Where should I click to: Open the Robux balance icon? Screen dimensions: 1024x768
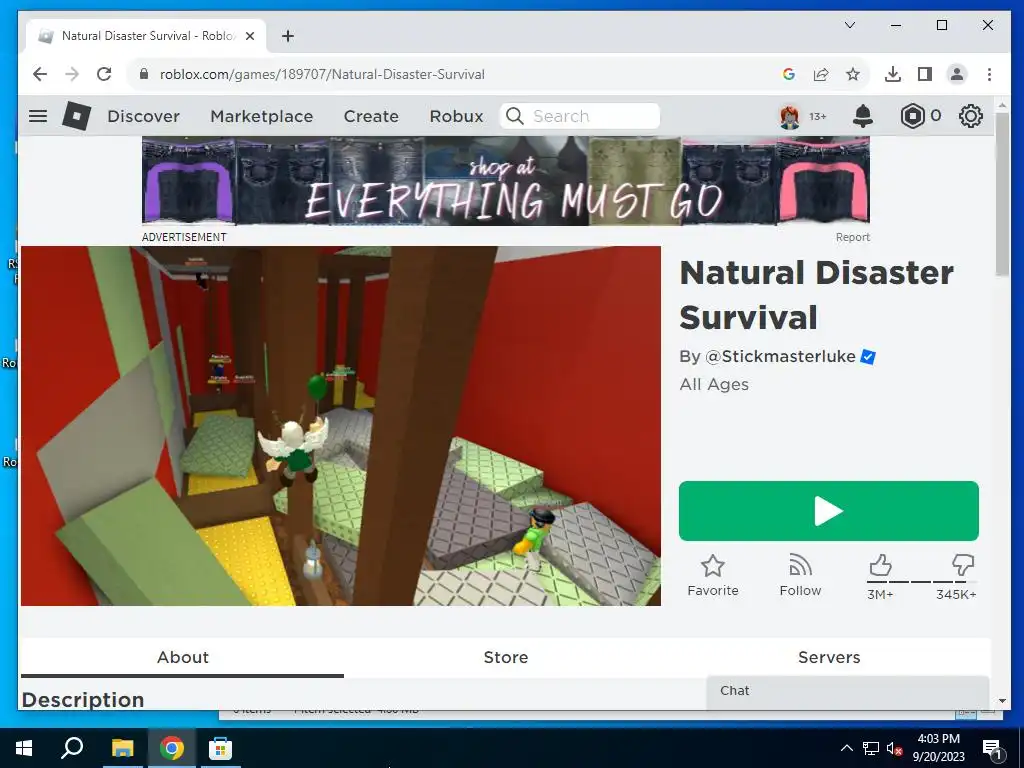click(x=912, y=116)
